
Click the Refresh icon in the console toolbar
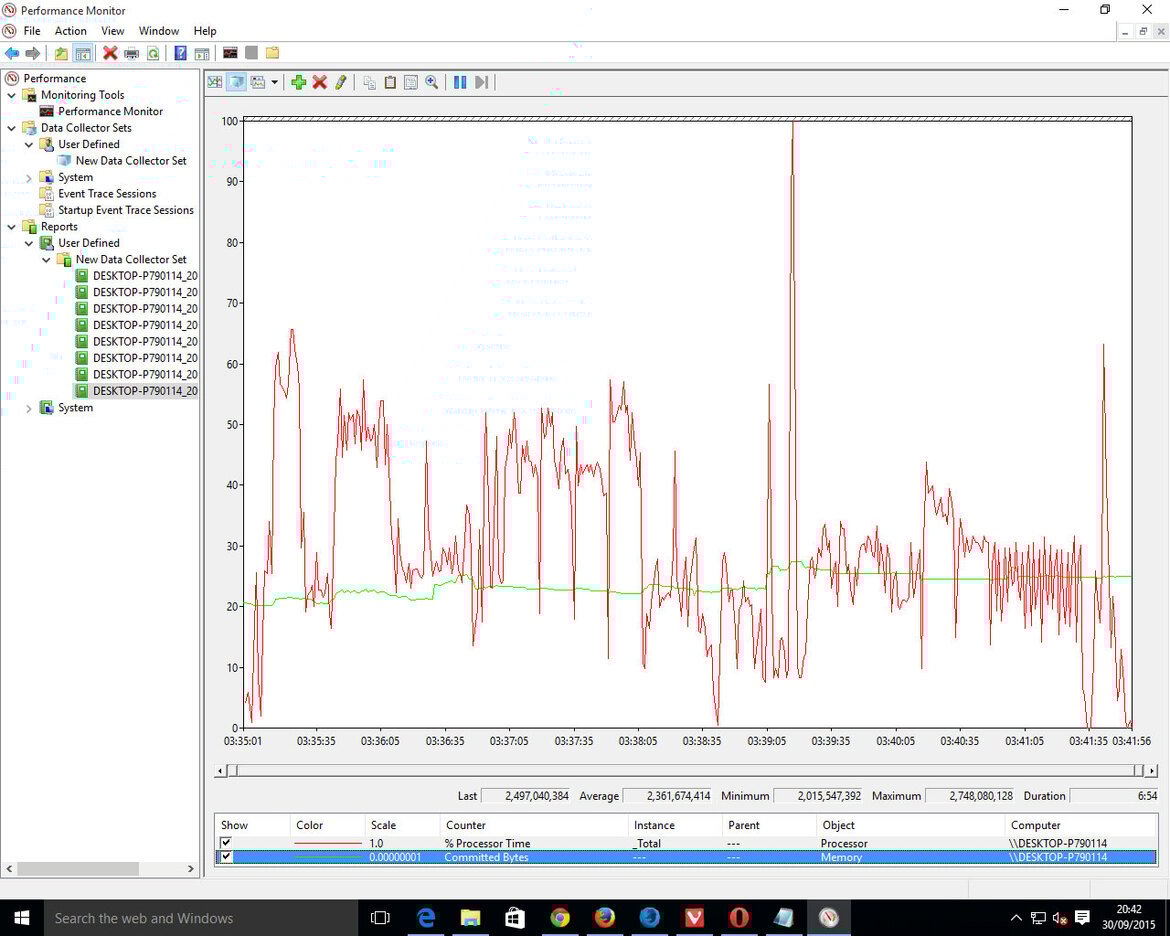[x=153, y=53]
